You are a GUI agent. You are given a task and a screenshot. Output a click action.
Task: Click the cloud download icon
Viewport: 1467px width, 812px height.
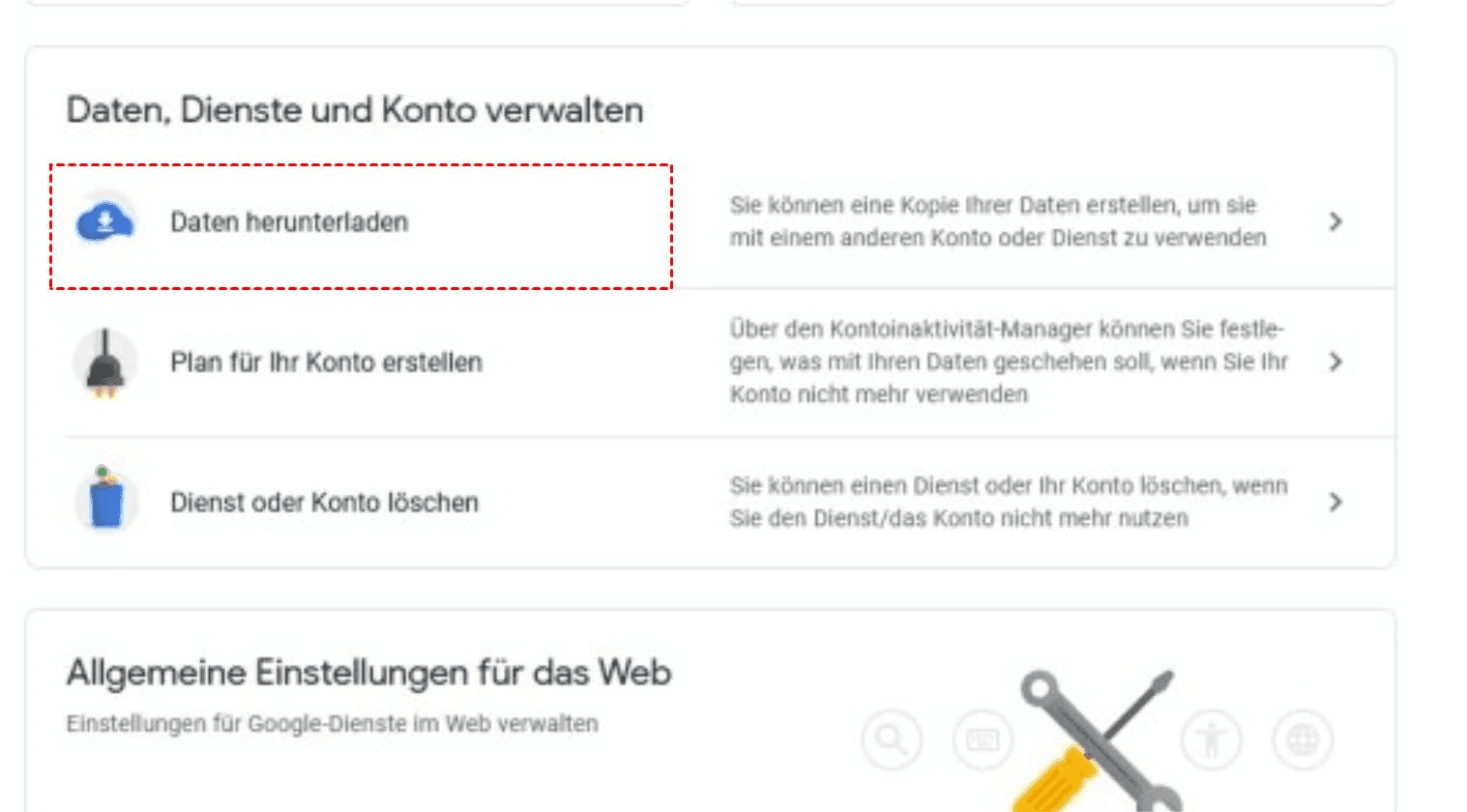coord(105,221)
